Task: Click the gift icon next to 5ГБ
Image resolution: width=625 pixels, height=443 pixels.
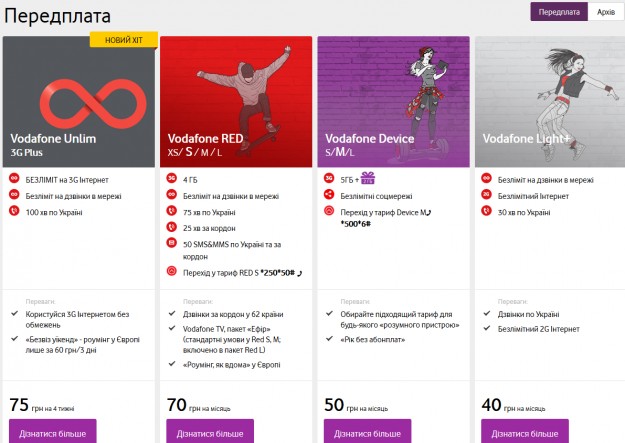Action: [367, 179]
